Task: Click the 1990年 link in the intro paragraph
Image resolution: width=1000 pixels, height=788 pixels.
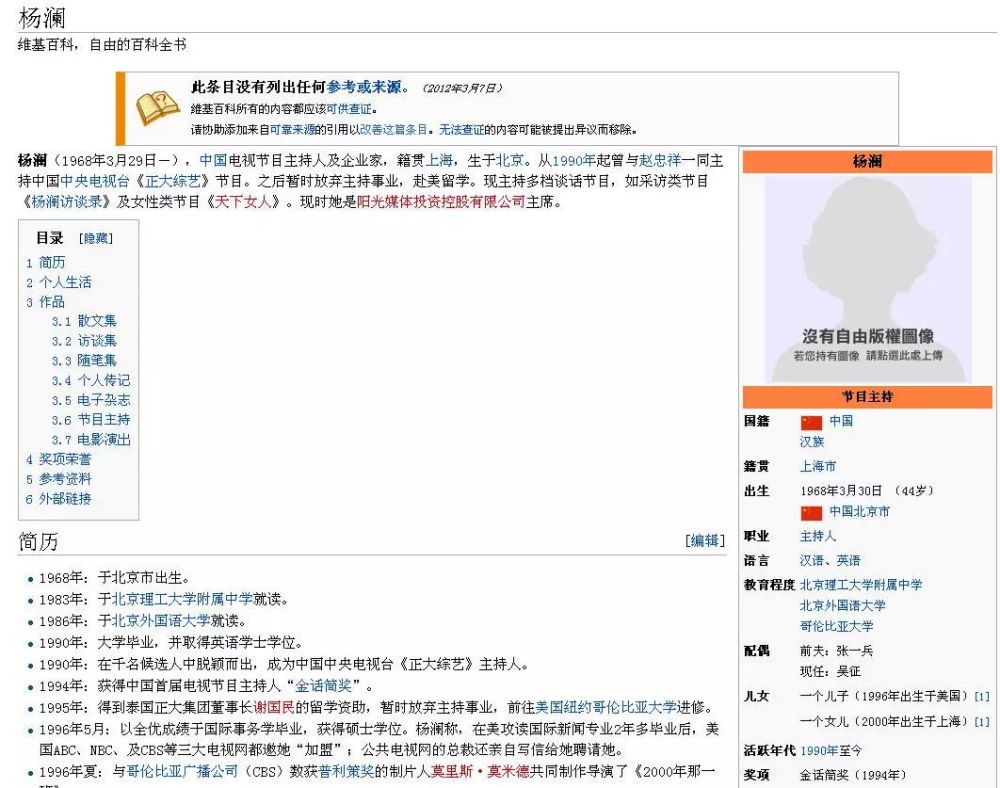Action: 574,160
